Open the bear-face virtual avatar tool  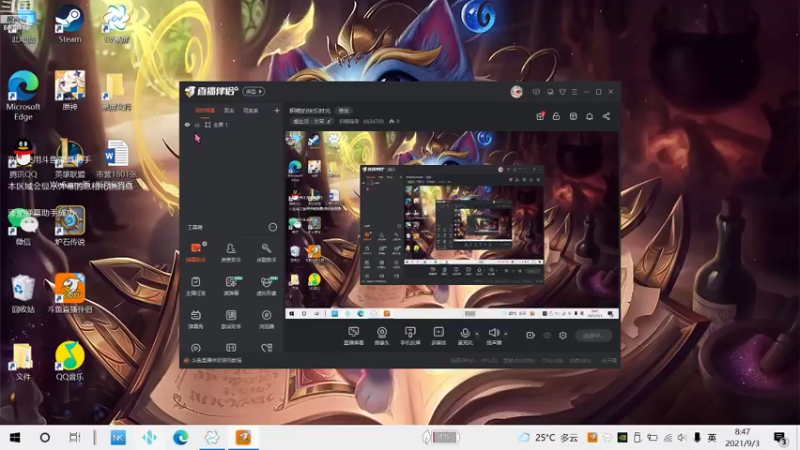coord(266,286)
